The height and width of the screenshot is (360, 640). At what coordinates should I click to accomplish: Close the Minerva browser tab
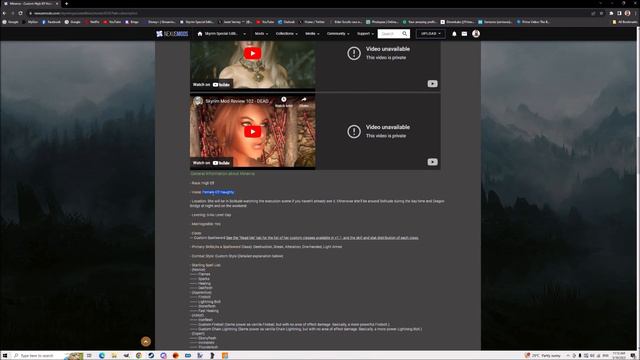[x=57, y=4]
